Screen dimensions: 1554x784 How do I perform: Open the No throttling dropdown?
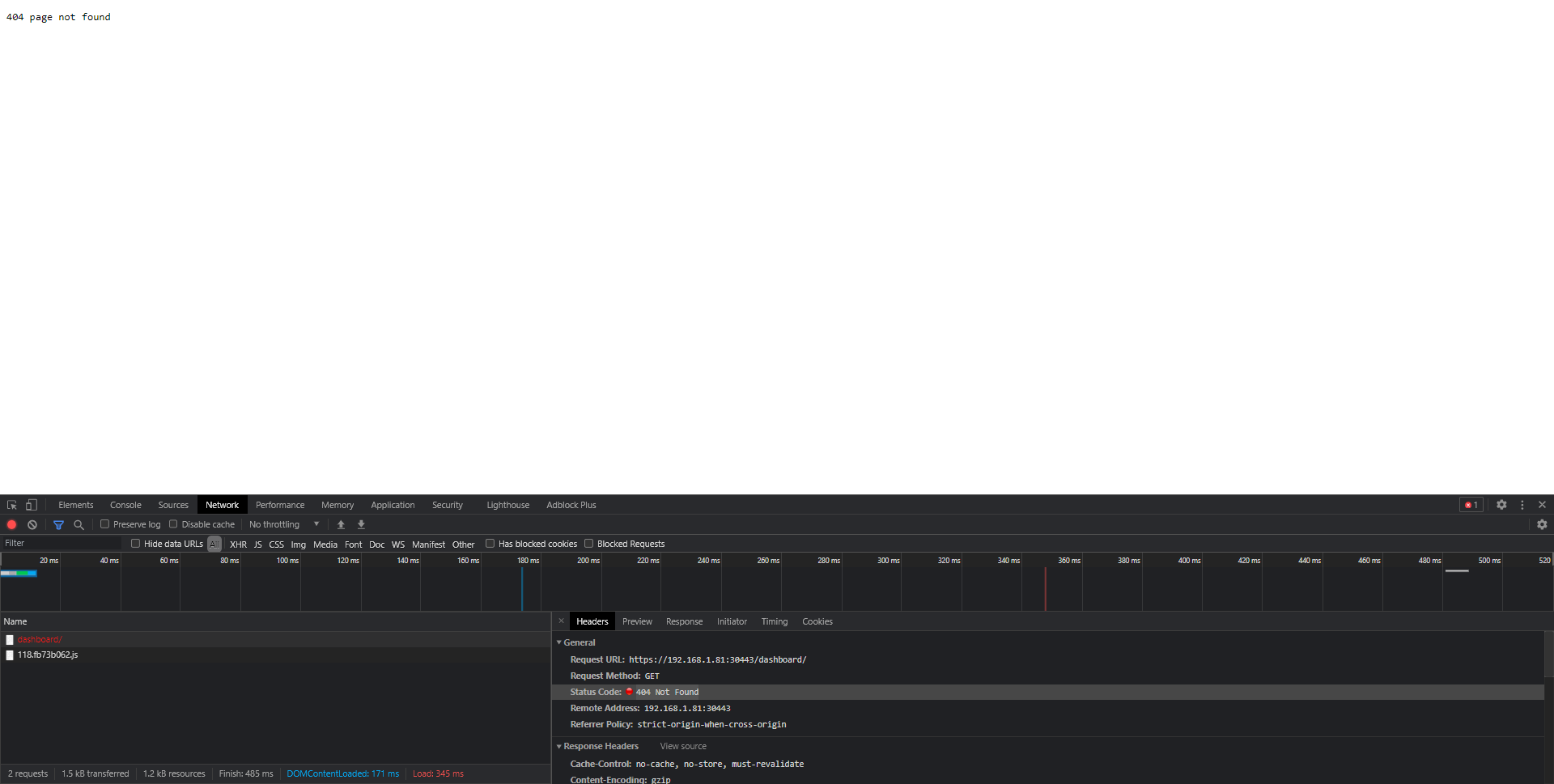pos(282,524)
